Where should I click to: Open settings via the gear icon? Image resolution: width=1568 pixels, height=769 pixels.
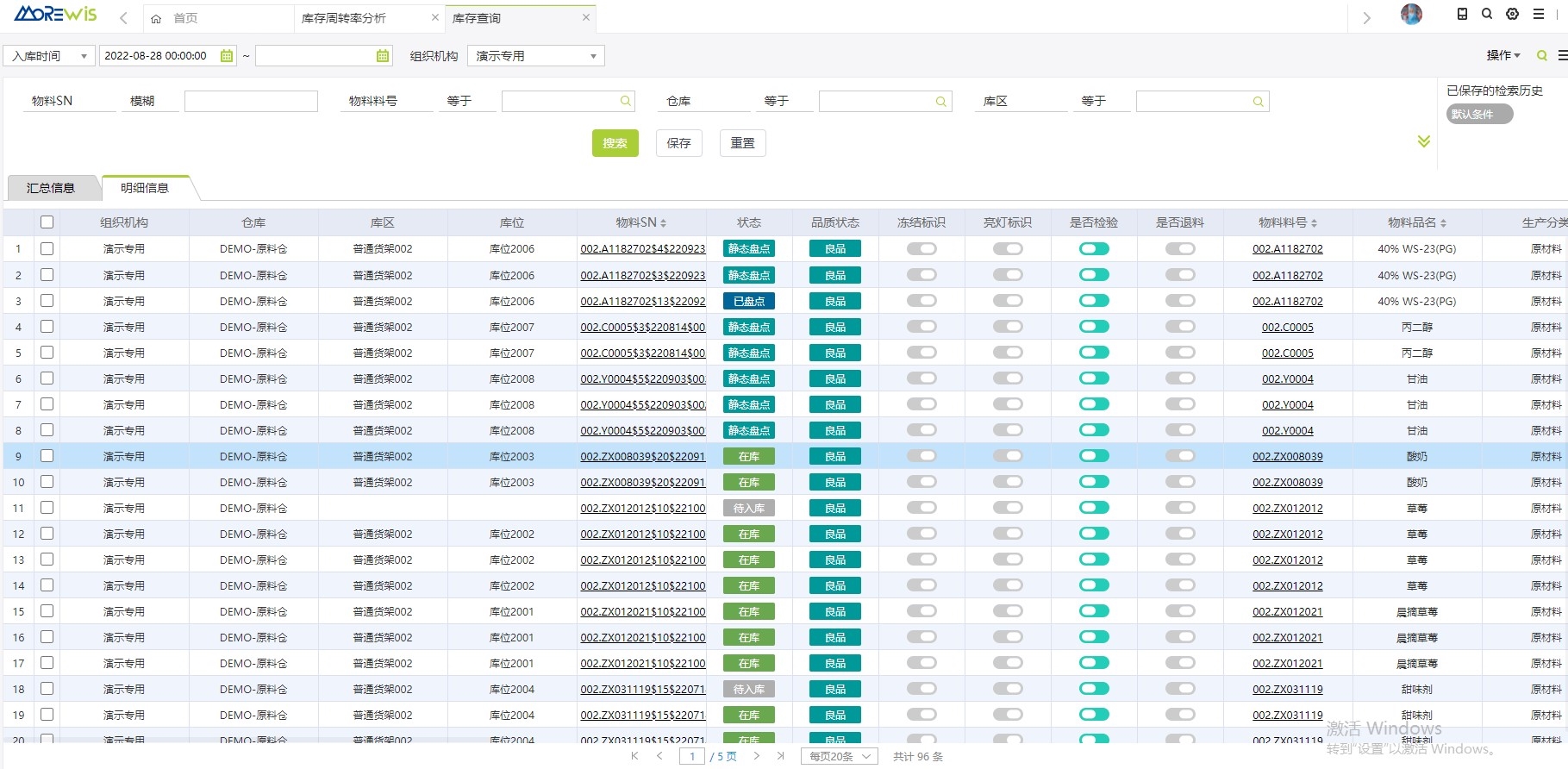(1512, 14)
